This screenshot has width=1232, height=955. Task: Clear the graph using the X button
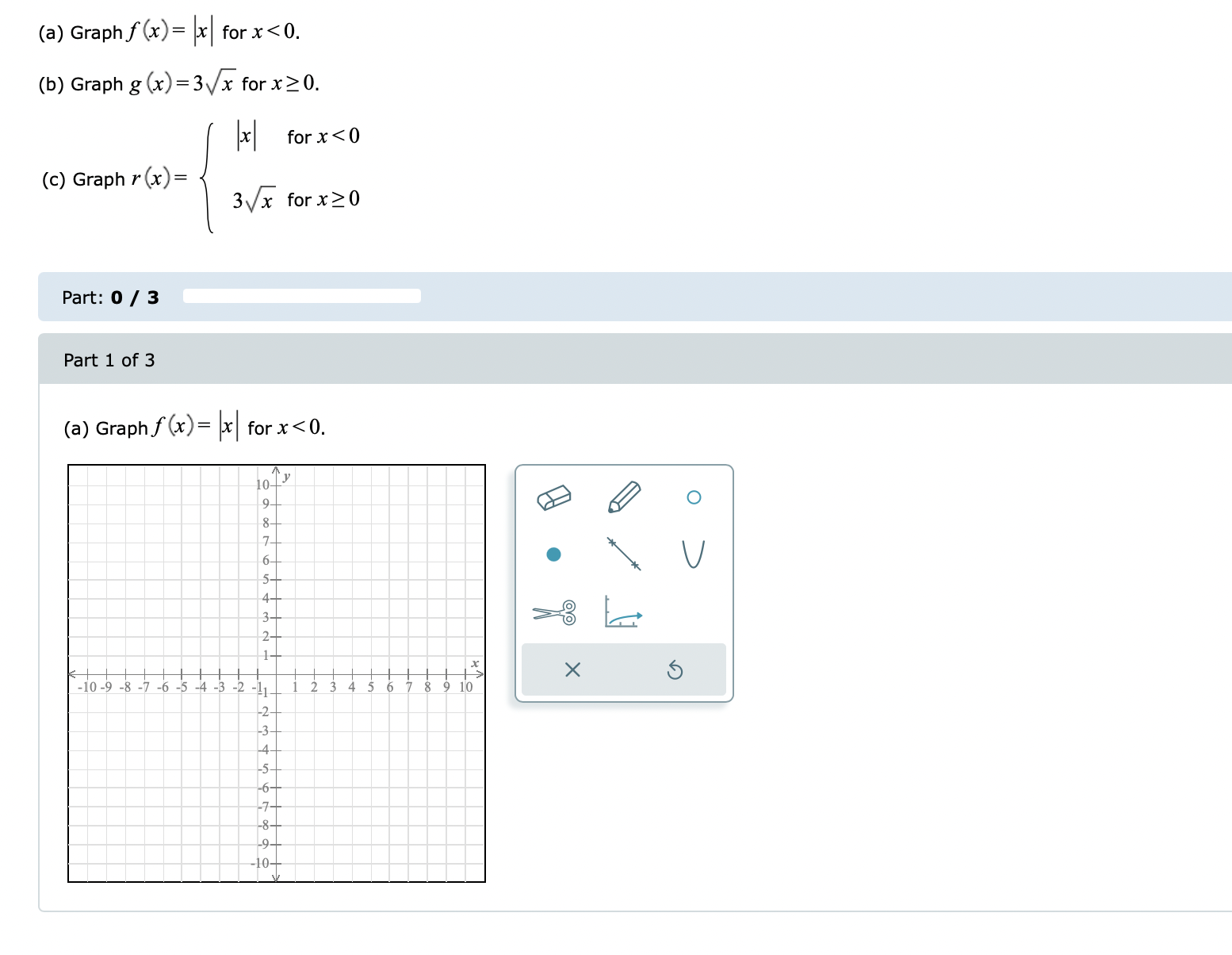(572, 670)
